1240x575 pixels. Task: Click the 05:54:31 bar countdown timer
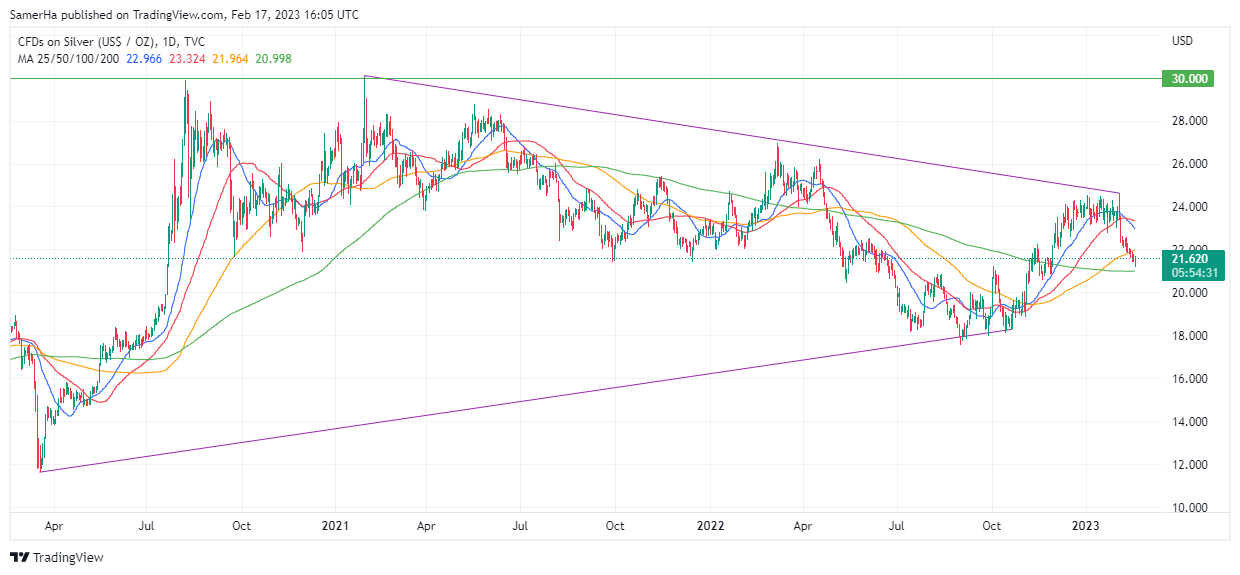1186,272
